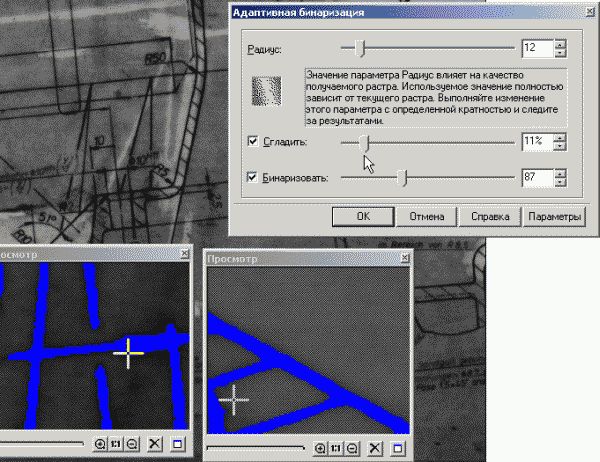The width and height of the screenshot is (600, 462).
Task: Decrease Бинаризовать value with down arrow
Action: (560, 182)
